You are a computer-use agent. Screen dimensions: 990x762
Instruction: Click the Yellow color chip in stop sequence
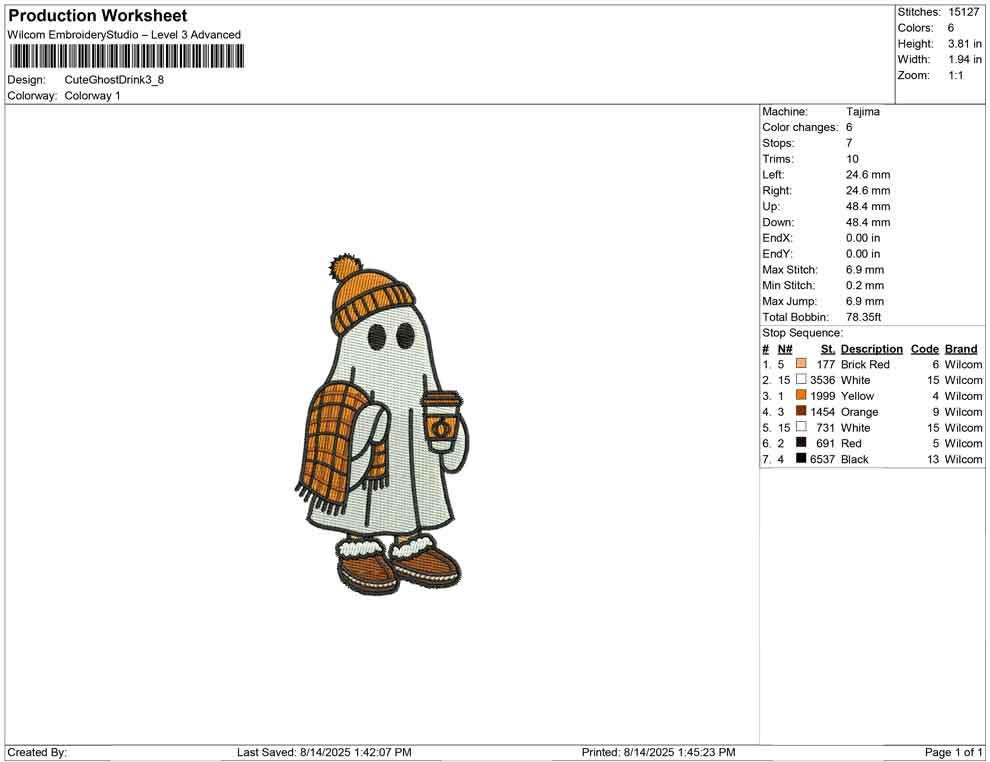(x=800, y=396)
